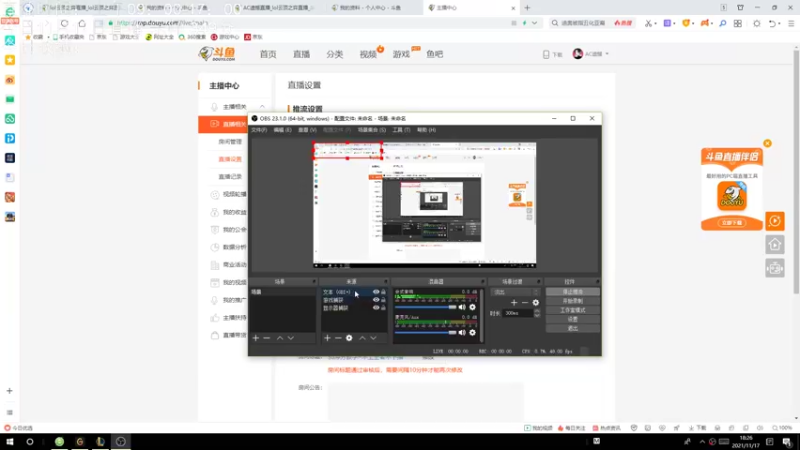Viewport: 800px width, 450px height.
Task: Open a new browser tab with plus
Action: pos(528,8)
